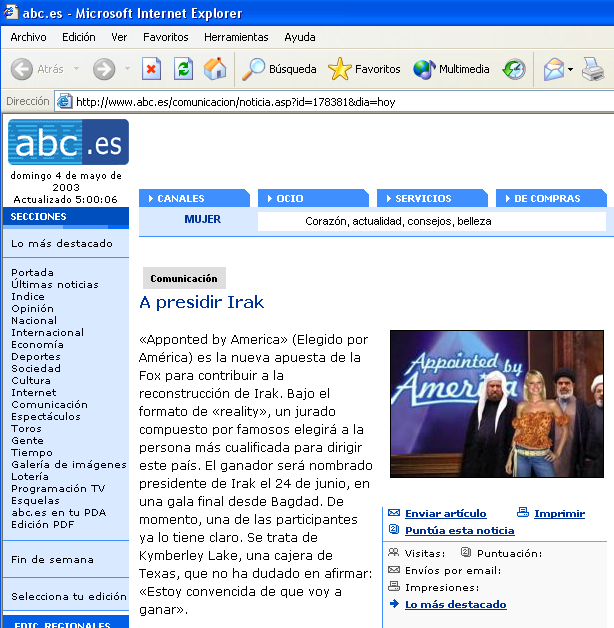Open the Favoritos menu in menu bar
Image resolution: width=614 pixels, height=628 pixels.
[166, 37]
